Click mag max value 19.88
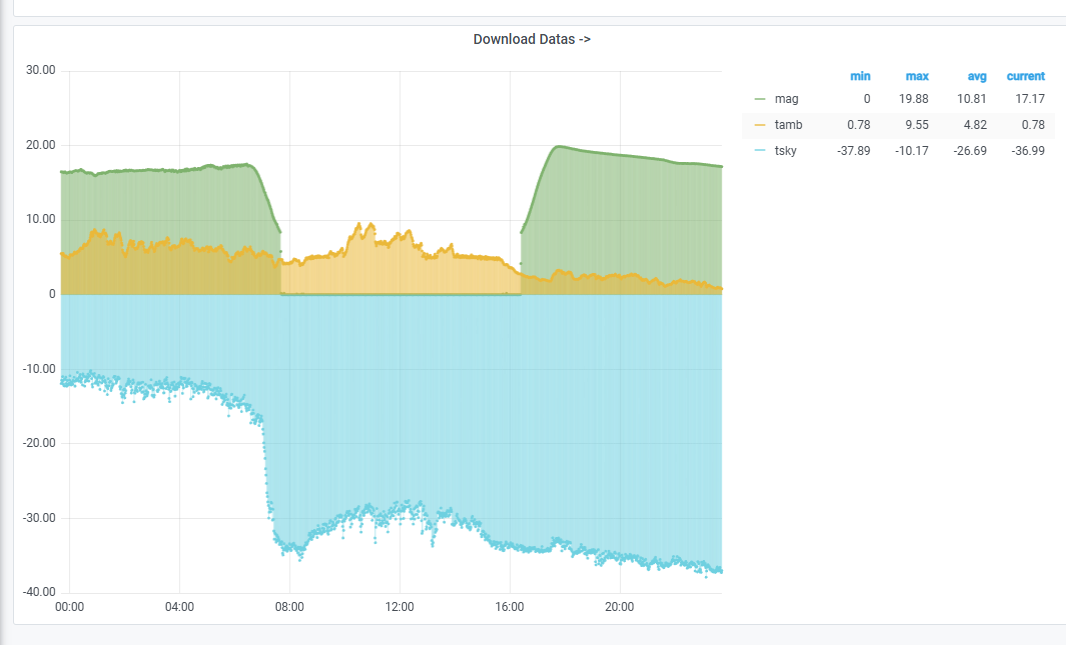Viewport: 1066px width, 645px height. (x=914, y=99)
